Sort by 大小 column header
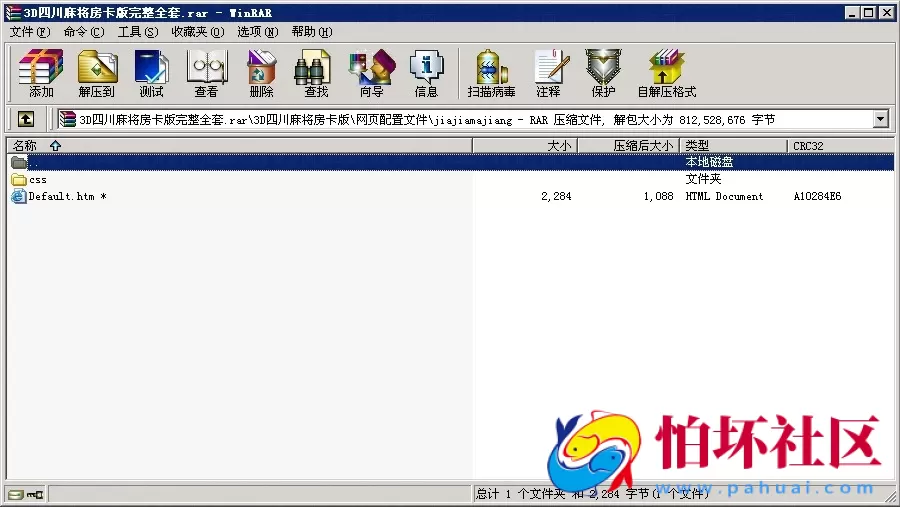This screenshot has width=900, height=507. tap(525, 146)
